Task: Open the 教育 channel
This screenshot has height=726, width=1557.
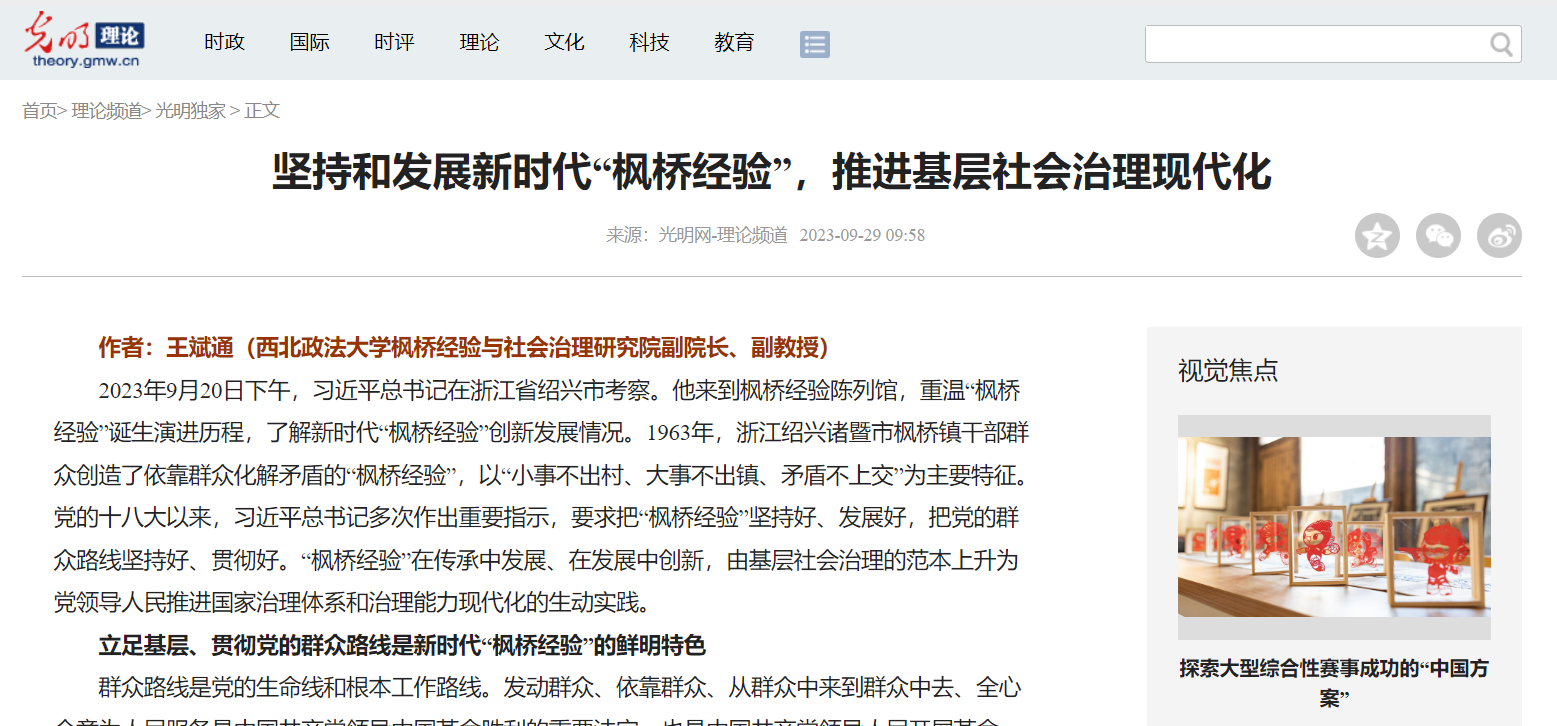Action: [x=734, y=43]
